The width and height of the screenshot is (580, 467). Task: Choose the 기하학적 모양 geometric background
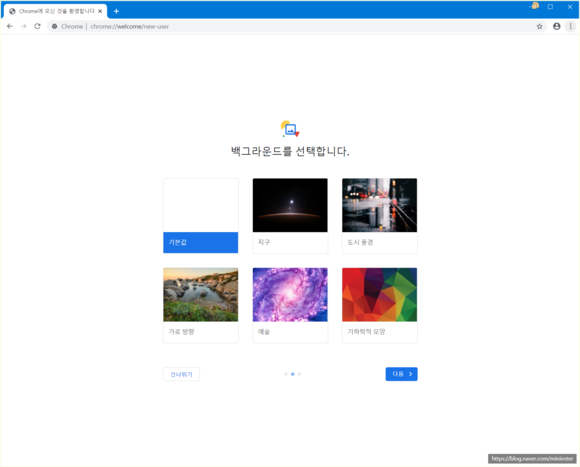tap(380, 305)
